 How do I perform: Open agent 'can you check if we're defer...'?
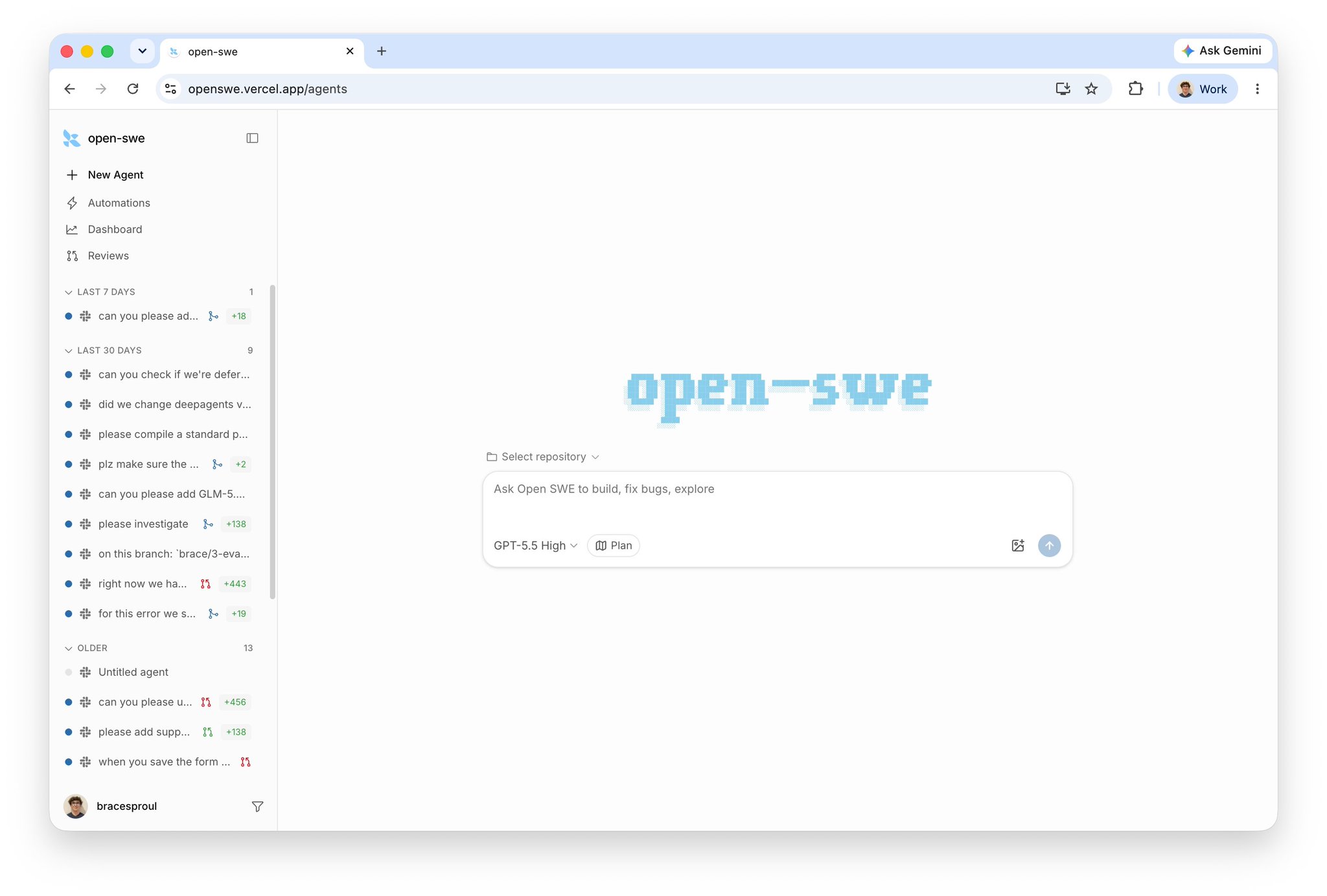pyautogui.click(x=159, y=374)
